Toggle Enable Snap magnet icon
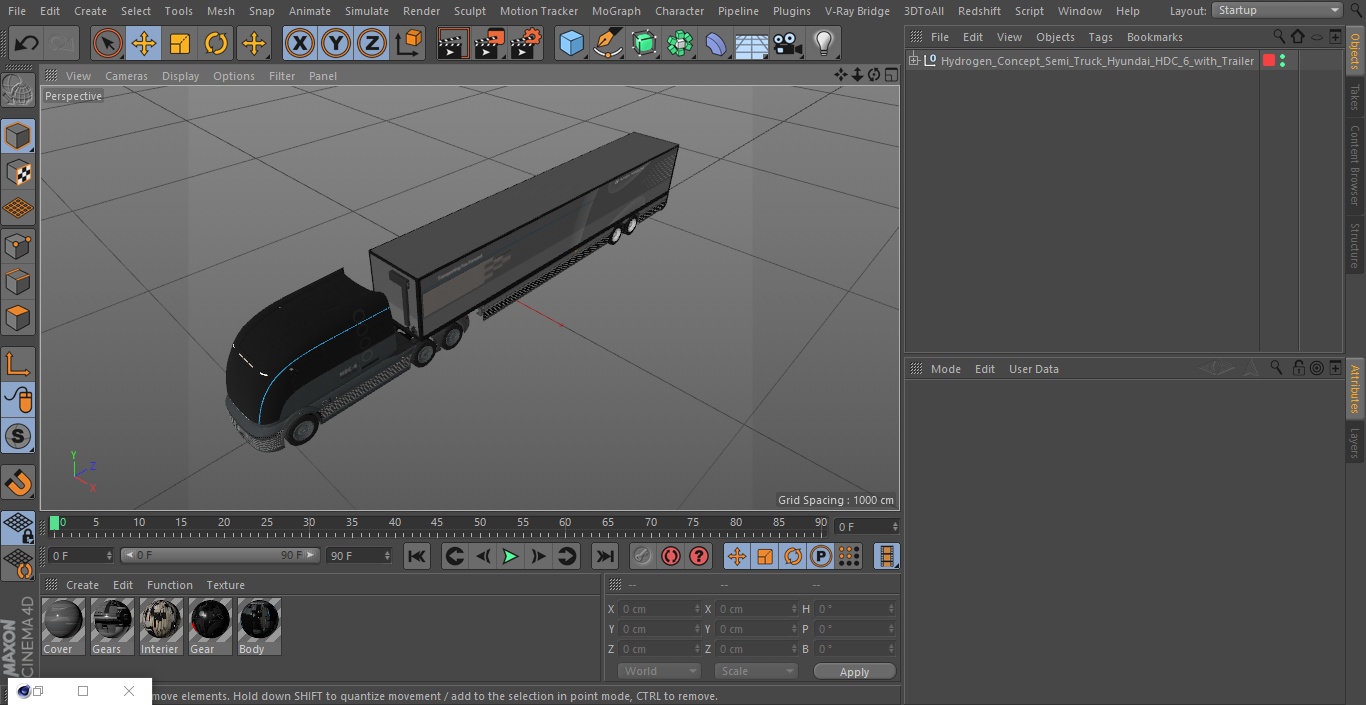The image size is (1366, 705). click(x=18, y=483)
